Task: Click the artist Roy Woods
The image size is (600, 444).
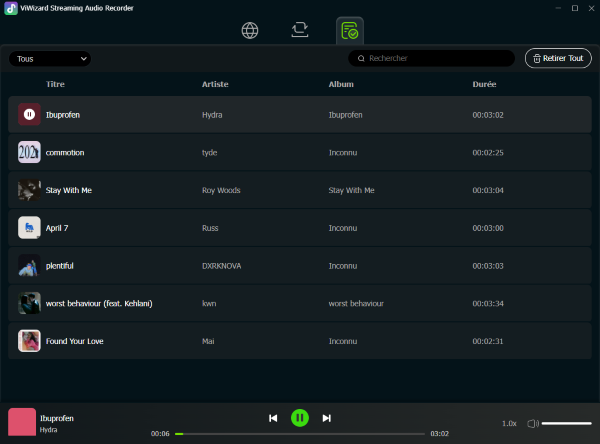Action: [221, 190]
